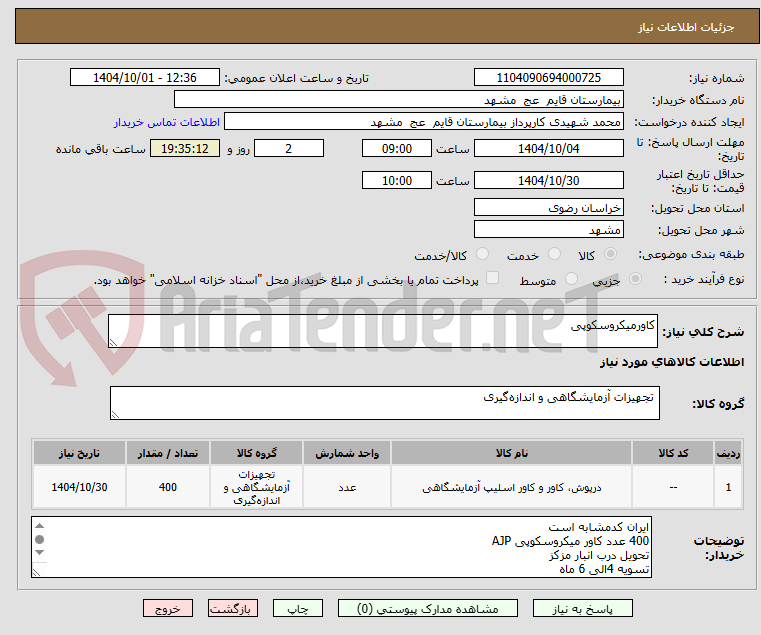Click the scrollbar thumb in buyer notes
The height and width of the screenshot is (635, 761).
coord(40,539)
